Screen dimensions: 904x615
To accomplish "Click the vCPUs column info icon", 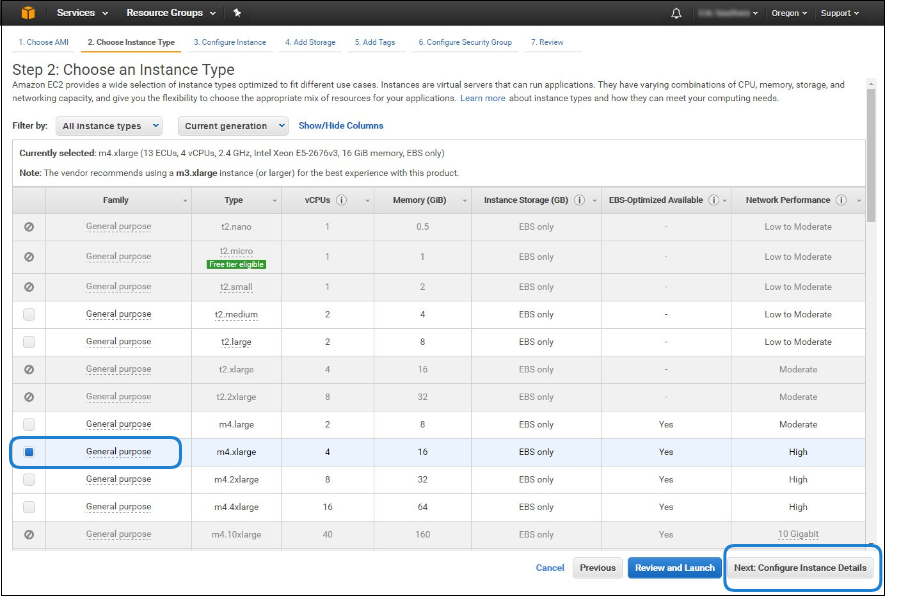I will (x=342, y=200).
